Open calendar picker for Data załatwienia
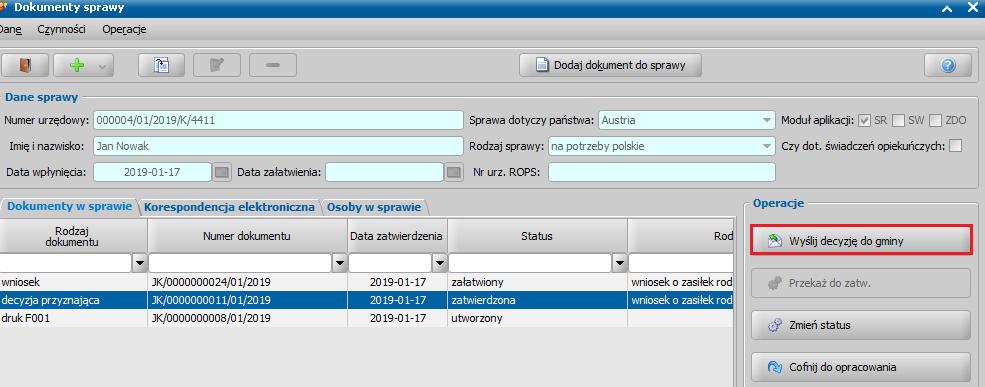 tap(454, 172)
